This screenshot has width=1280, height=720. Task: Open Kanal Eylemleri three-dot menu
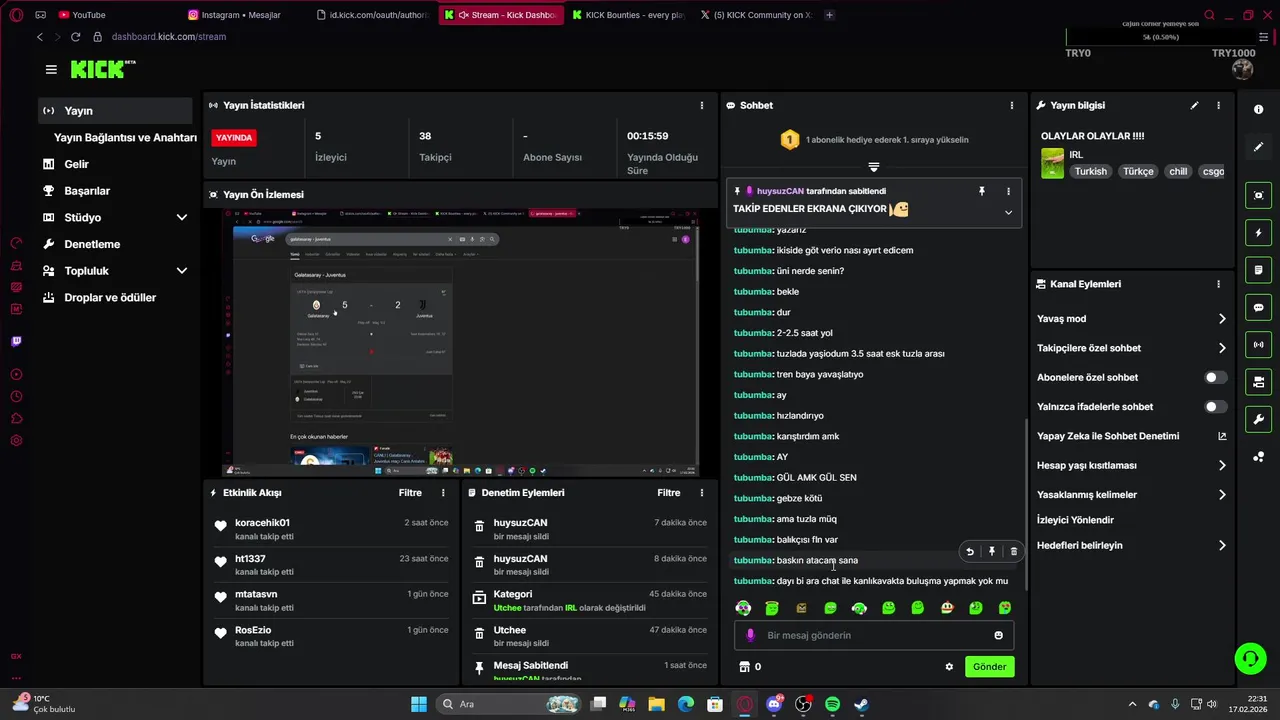(x=1218, y=284)
